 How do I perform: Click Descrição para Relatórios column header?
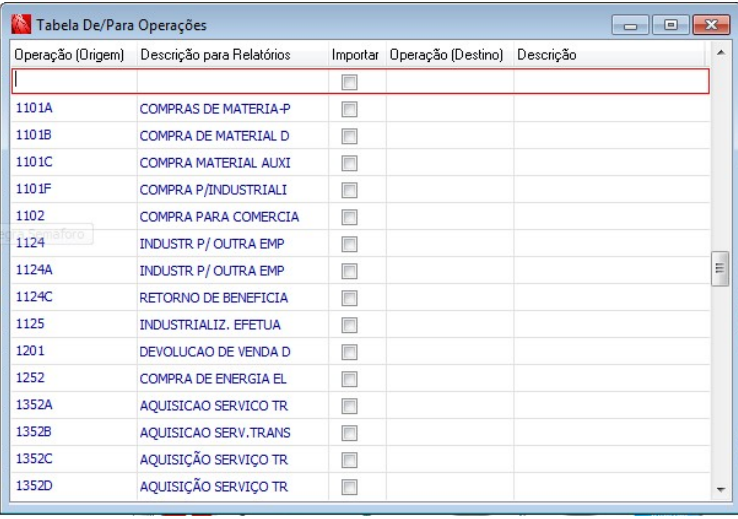pos(233,55)
